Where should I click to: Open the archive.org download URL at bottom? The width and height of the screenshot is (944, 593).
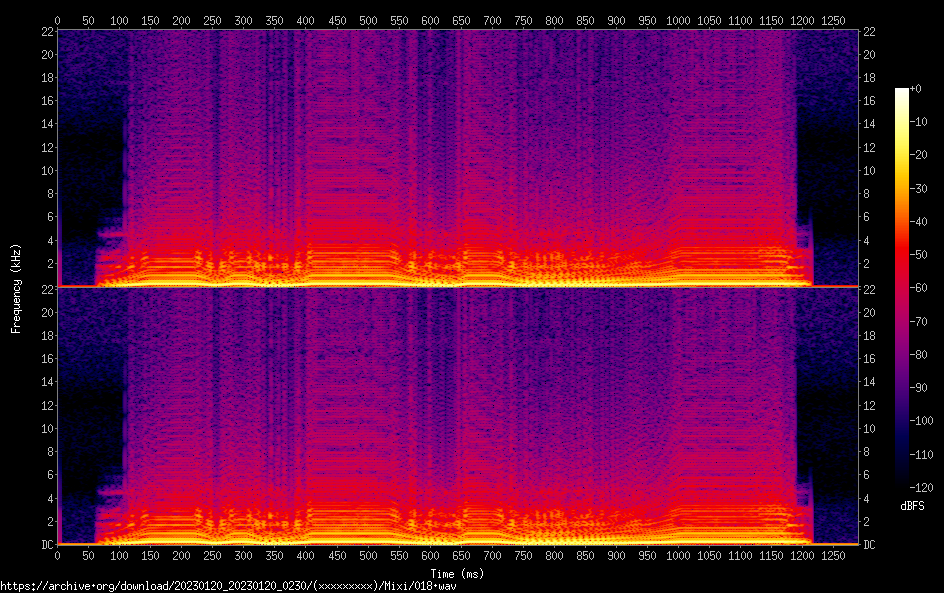click(x=262, y=585)
